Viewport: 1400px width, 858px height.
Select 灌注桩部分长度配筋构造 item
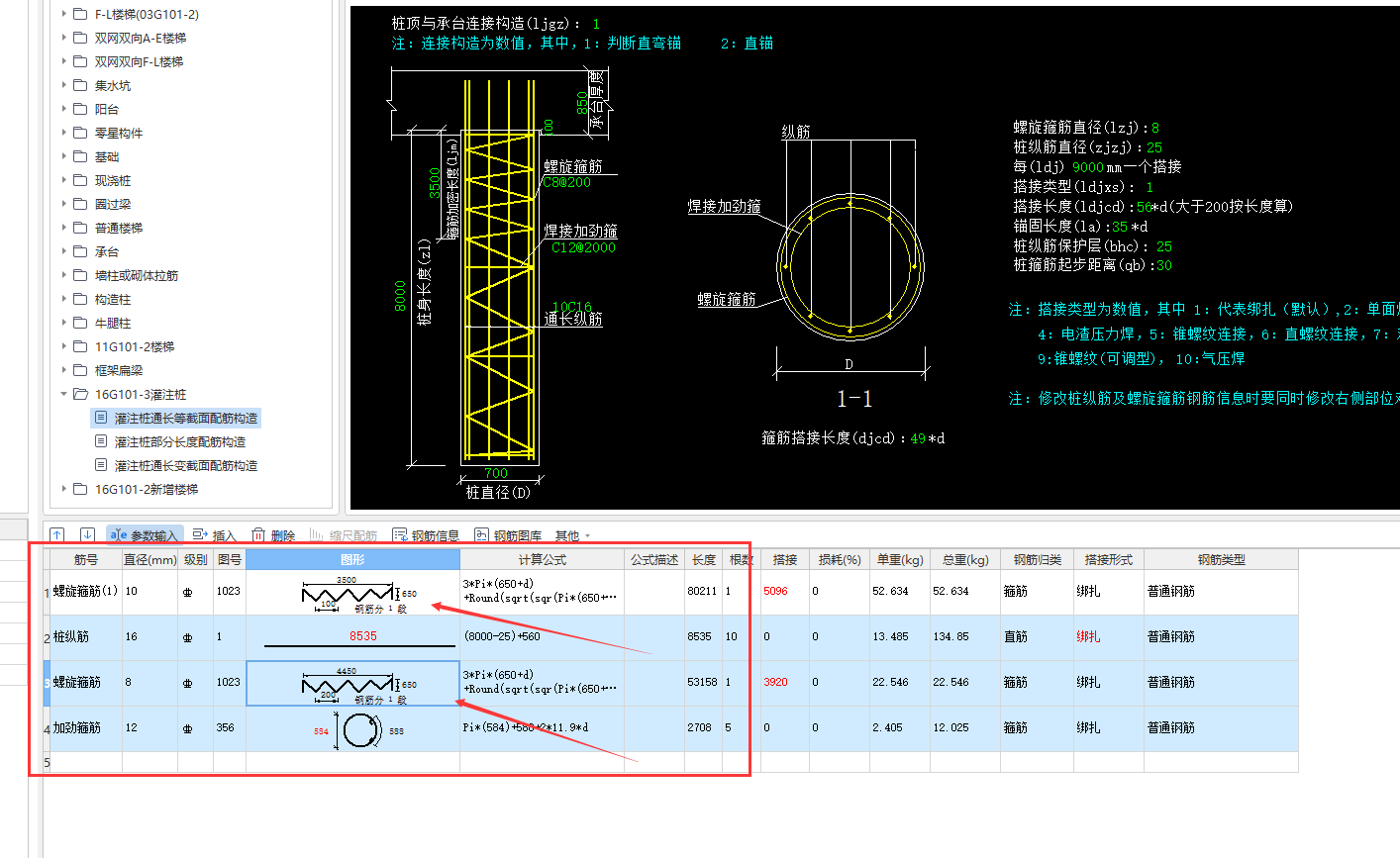click(170, 441)
